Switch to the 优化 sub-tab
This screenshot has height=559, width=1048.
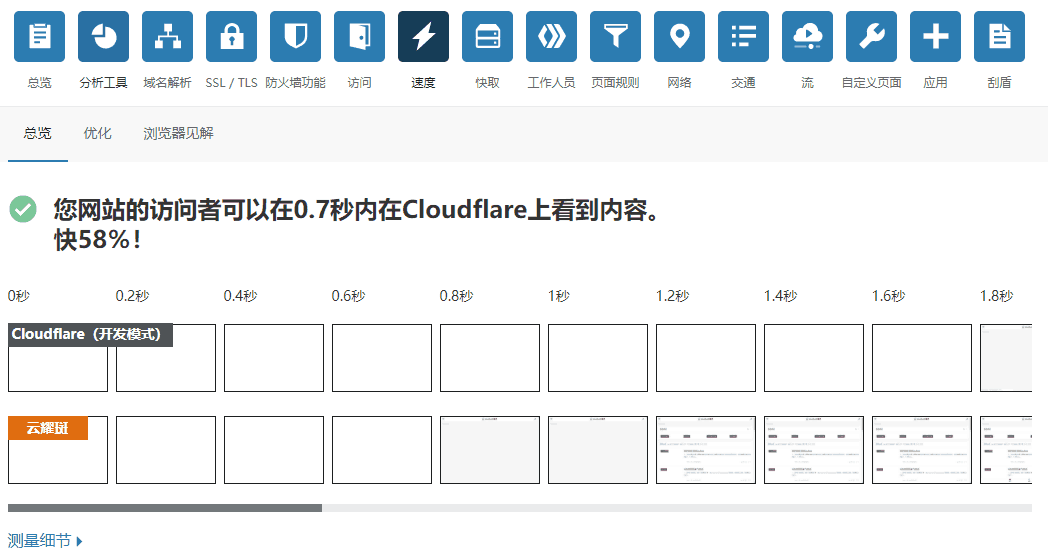click(98, 133)
